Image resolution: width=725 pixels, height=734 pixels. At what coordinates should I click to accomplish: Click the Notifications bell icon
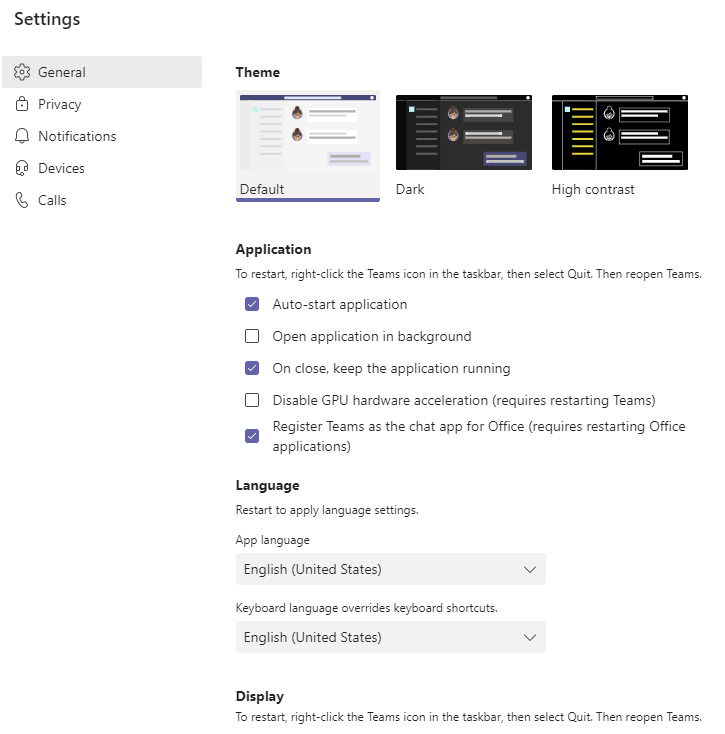click(22, 136)
